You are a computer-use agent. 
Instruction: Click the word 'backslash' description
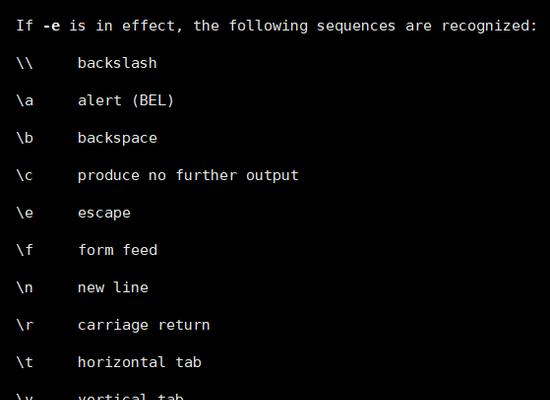point(117,63)
